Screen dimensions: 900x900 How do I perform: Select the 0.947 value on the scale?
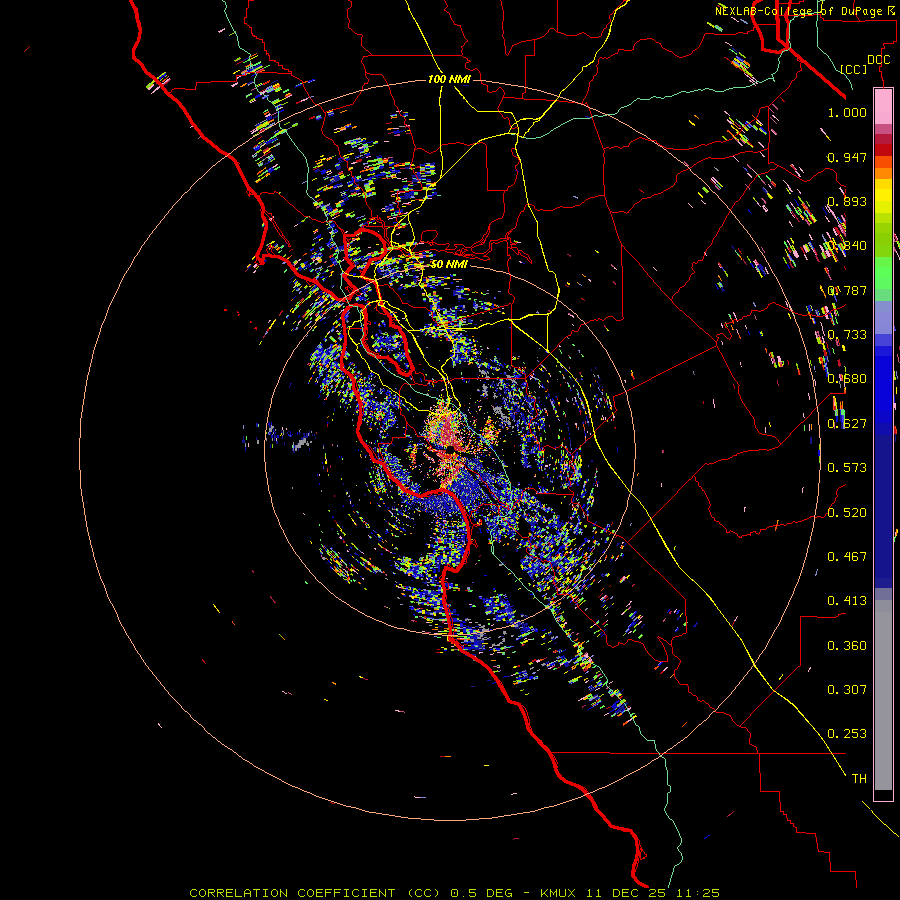[x=847, y=157]
